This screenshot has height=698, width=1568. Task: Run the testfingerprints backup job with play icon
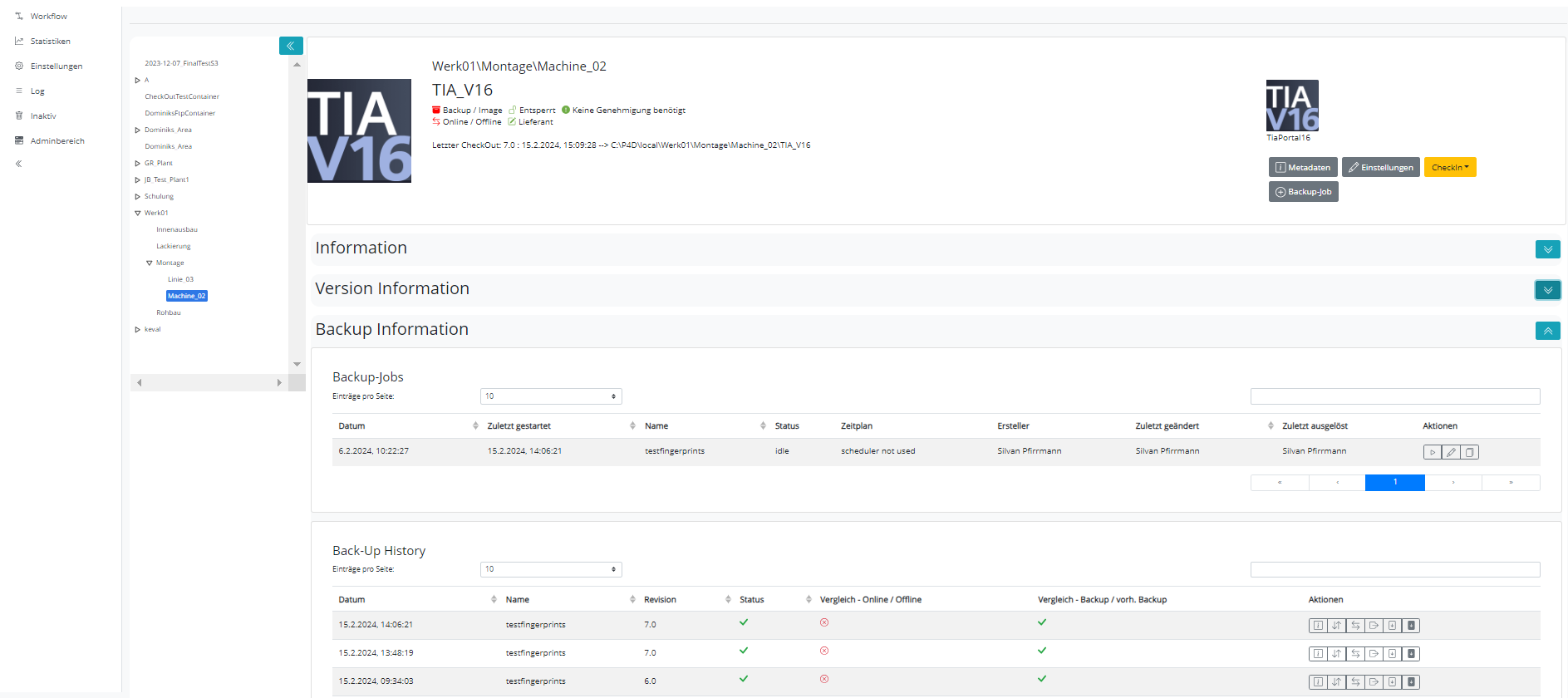coord(1432,452)
